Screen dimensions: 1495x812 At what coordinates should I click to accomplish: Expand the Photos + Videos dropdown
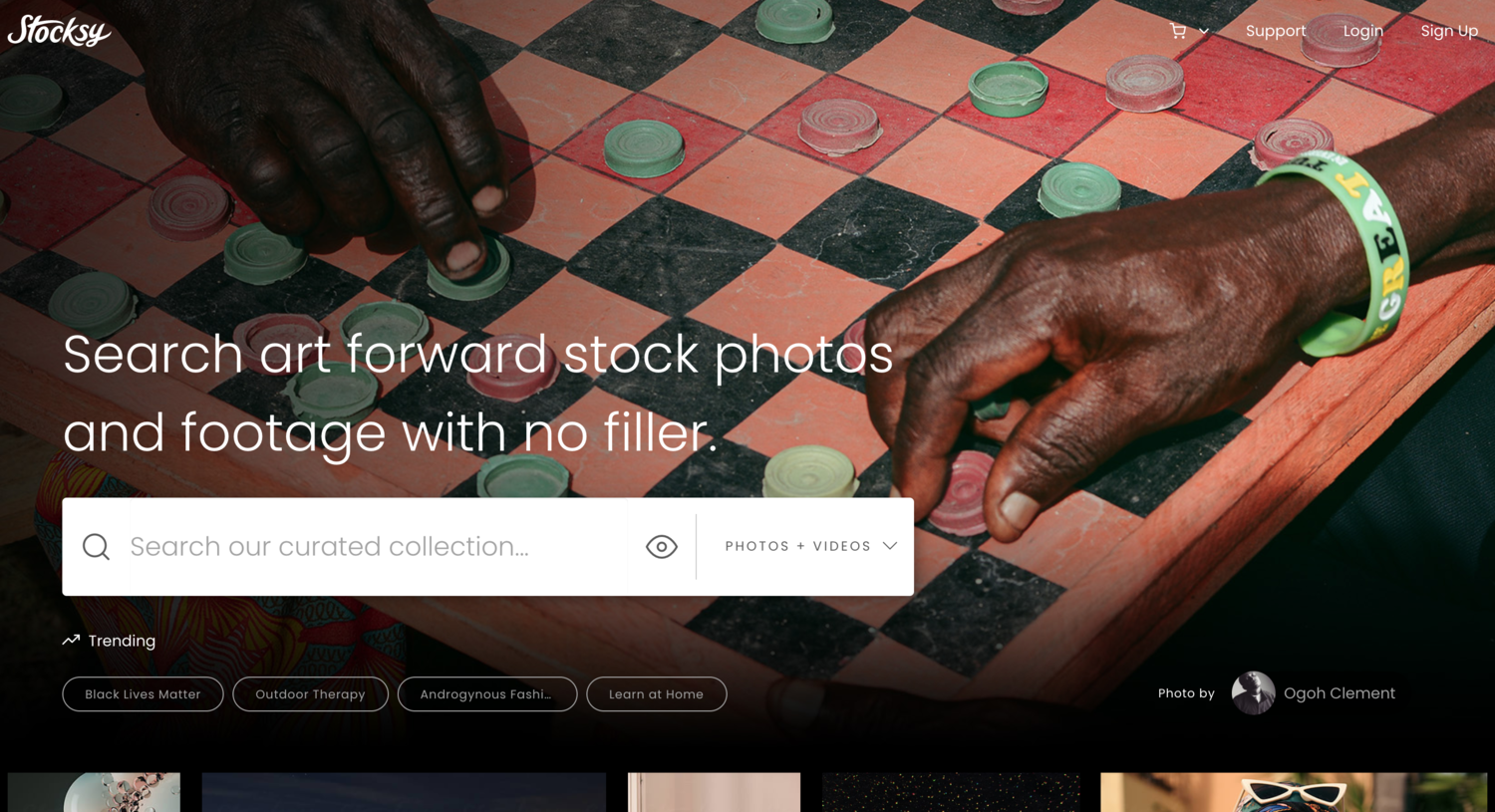click(810, 546)
